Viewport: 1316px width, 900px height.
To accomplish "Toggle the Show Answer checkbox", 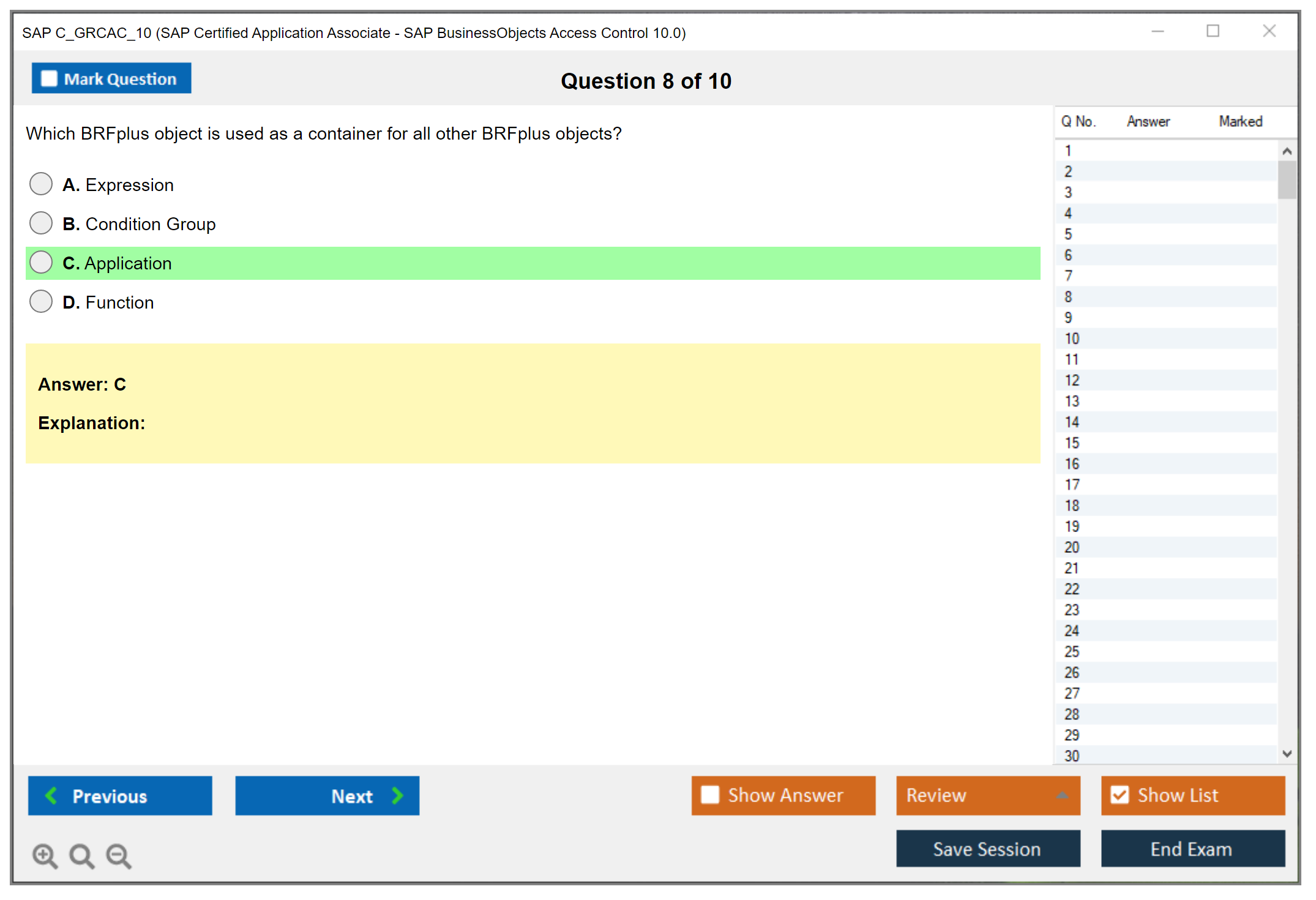I will [x=710, y=795].
